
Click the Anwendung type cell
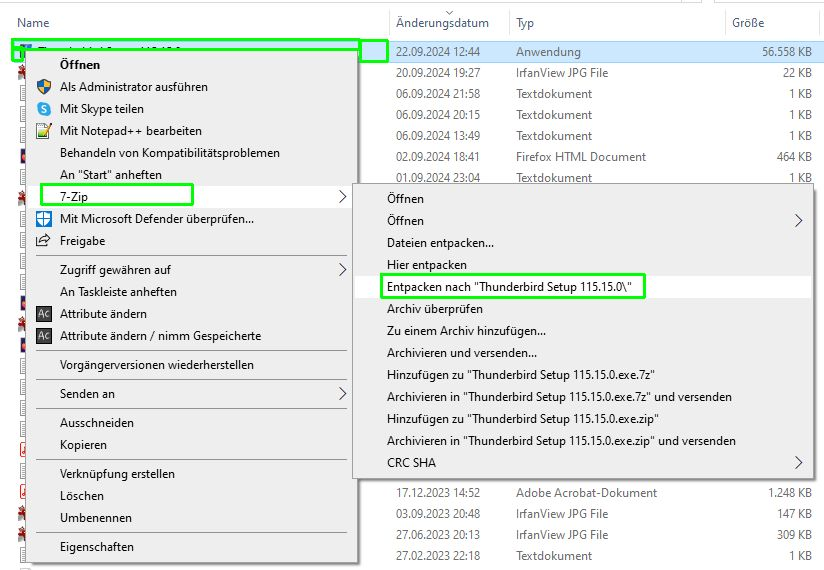coord(548,51)
